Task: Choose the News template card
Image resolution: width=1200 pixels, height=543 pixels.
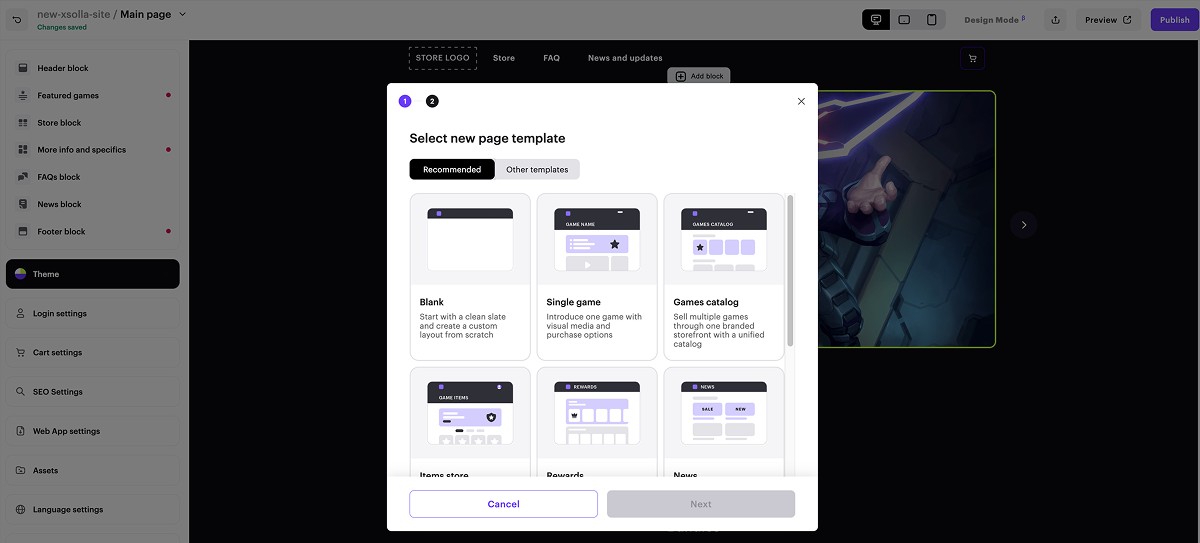Action: click(724, 422)
